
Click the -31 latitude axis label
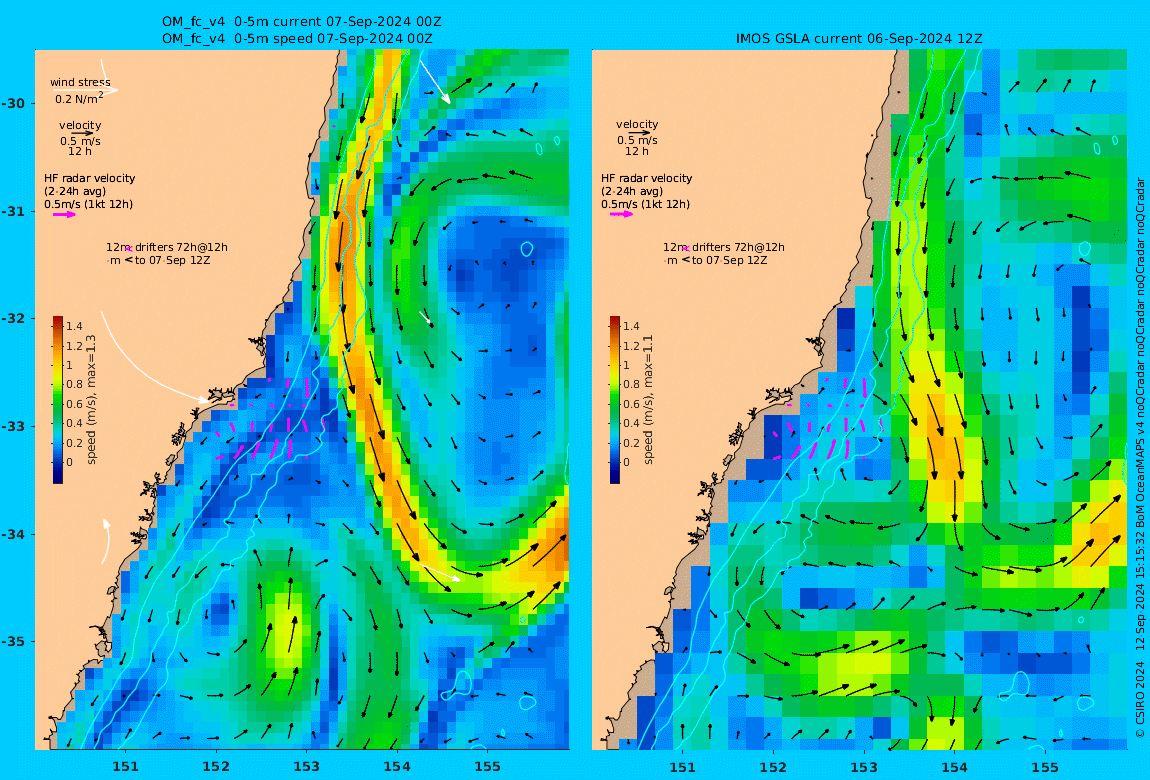[x=15, y=211]
